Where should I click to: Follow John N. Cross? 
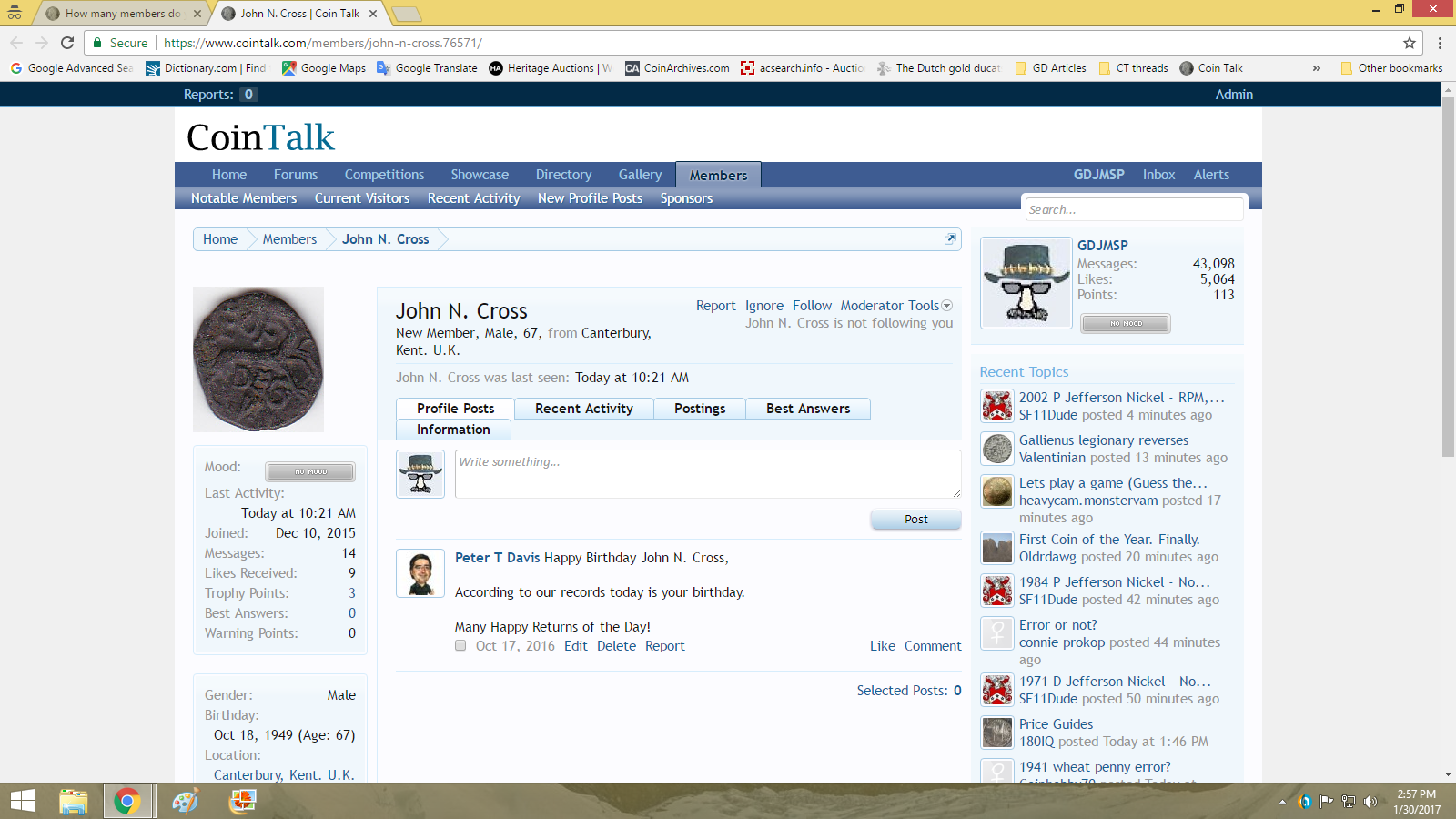812,306
